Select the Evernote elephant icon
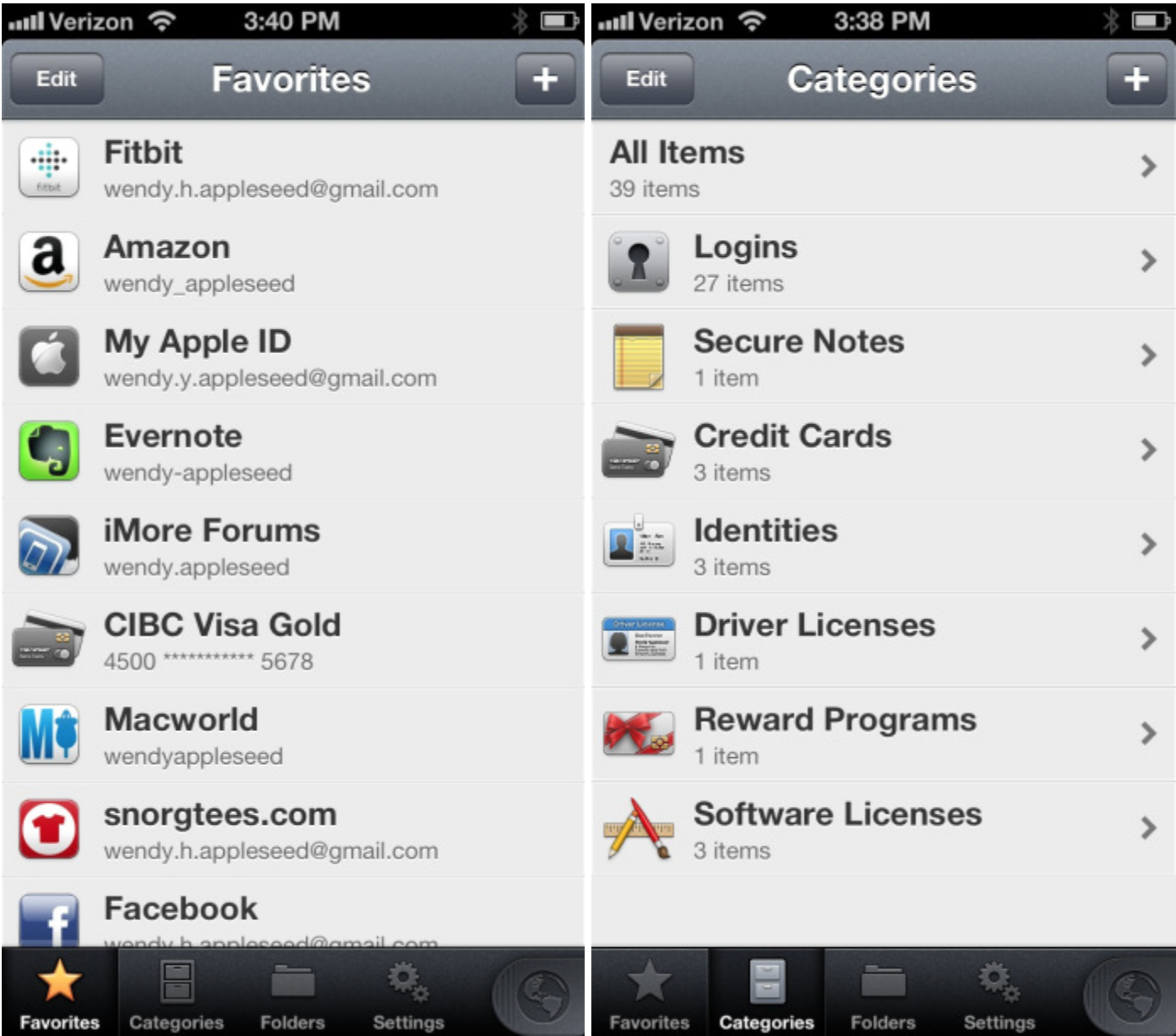Screen dimensions: 1176x1036 point(49,451)
